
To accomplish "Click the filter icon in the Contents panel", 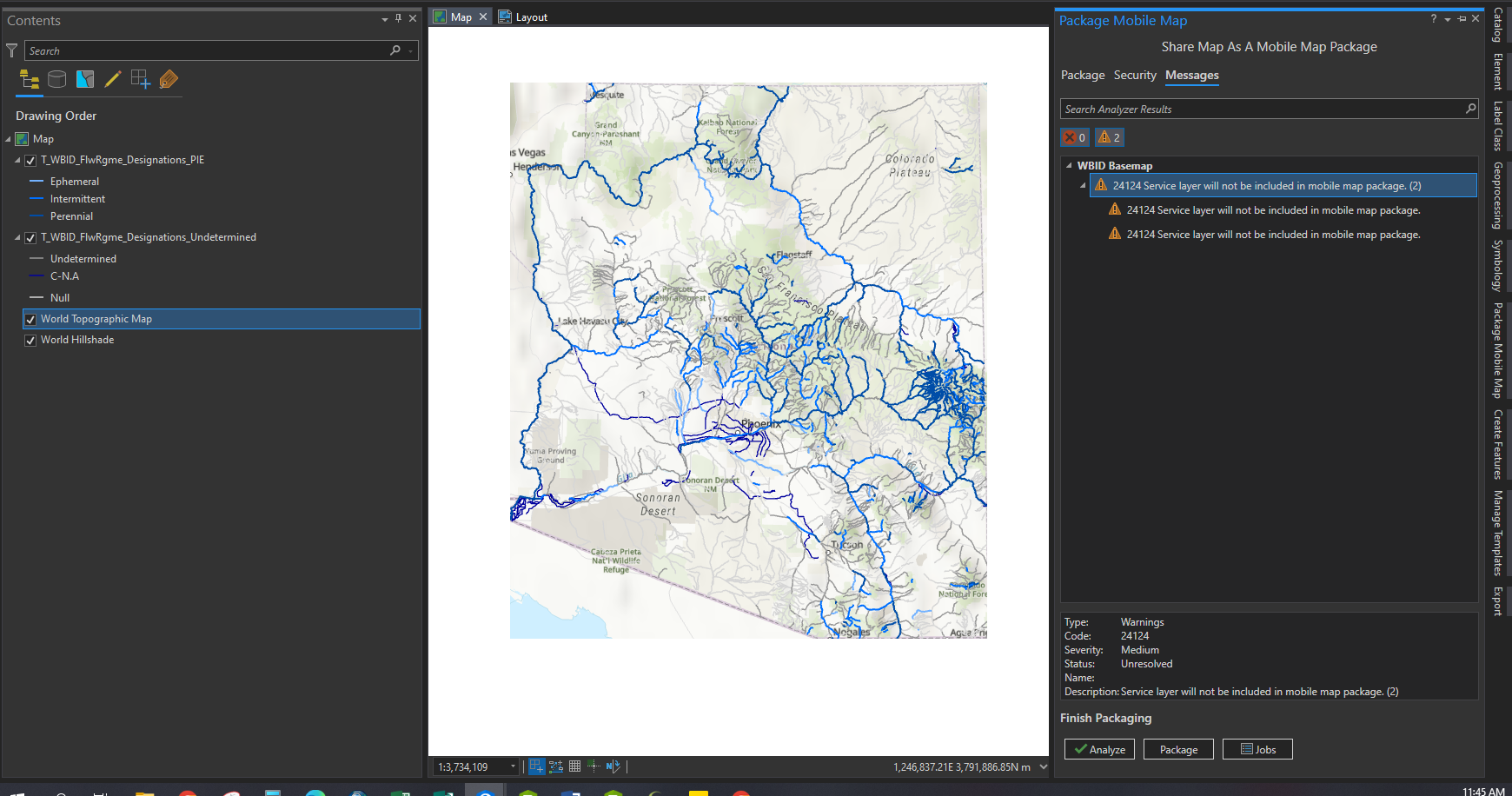I will (x=11, y=50).
